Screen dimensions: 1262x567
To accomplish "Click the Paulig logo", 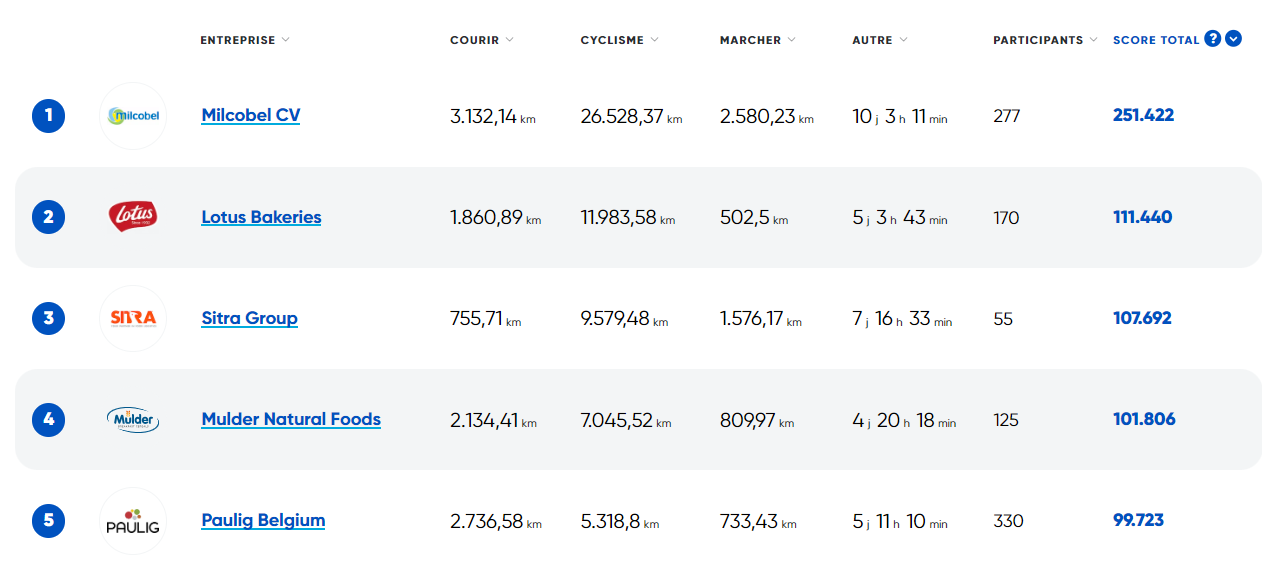I will click(133, 521).
